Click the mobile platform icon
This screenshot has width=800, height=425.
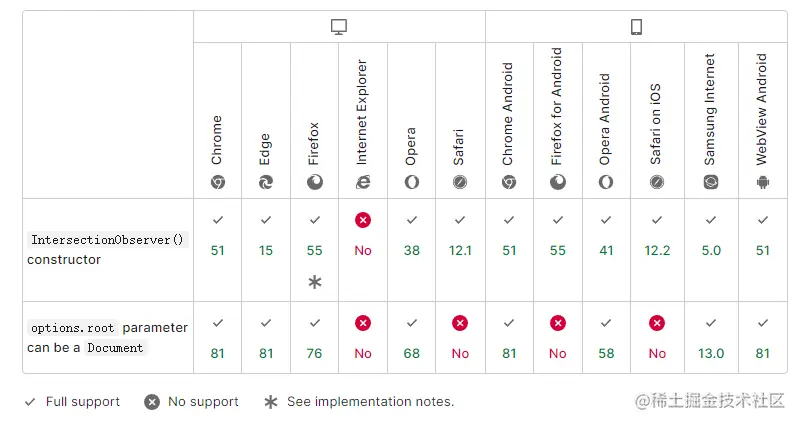click(636, 27)
